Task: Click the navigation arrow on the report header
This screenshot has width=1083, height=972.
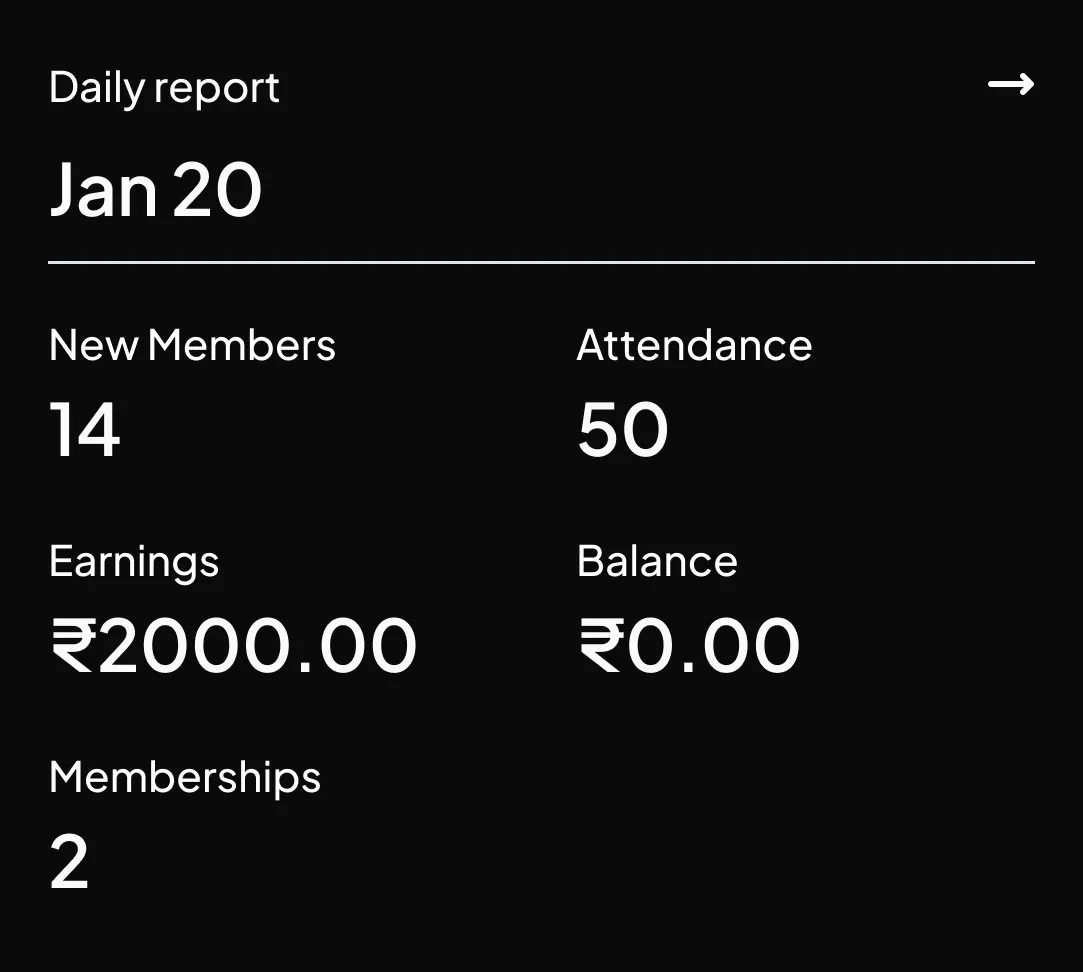Action: click(1012, 85)
